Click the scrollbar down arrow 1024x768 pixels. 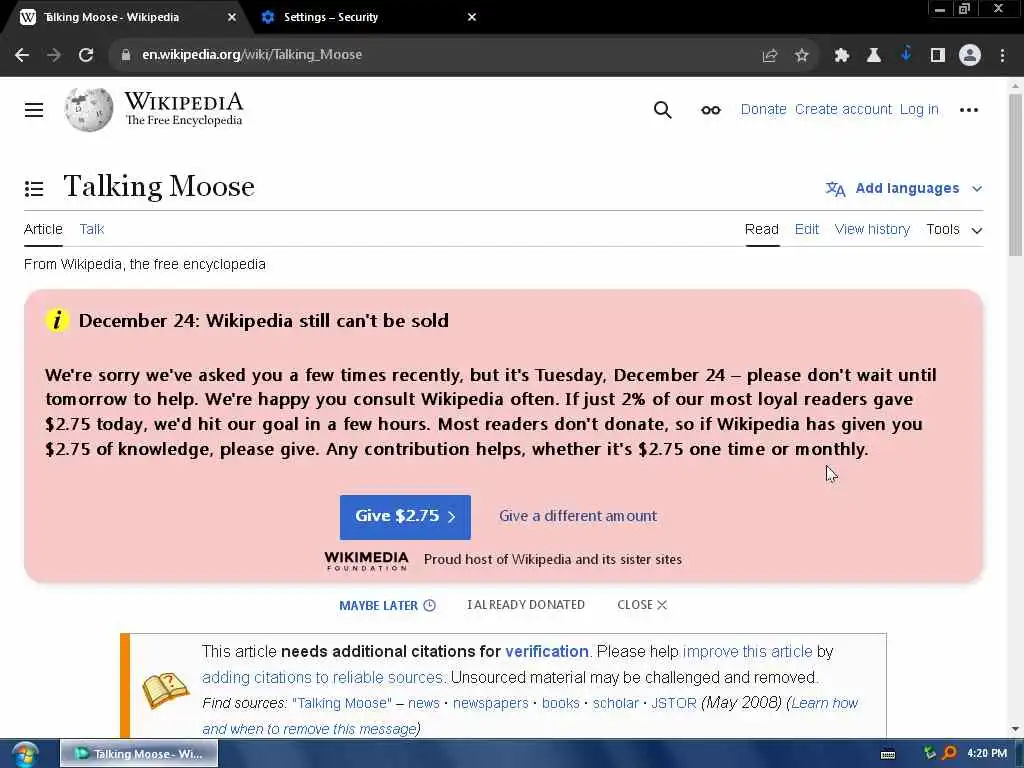(x=1016, y=729)
